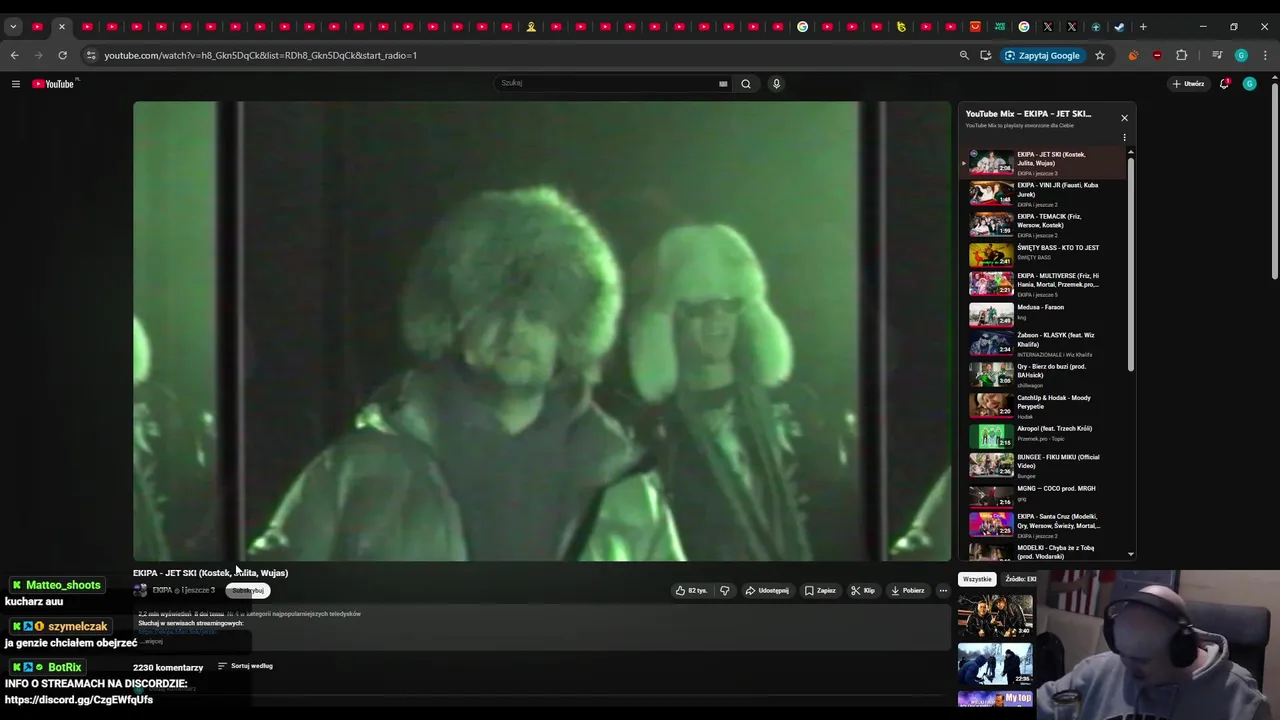Open Chrome media controls icon
The image size is (1280, 720).
point(1217,55)
